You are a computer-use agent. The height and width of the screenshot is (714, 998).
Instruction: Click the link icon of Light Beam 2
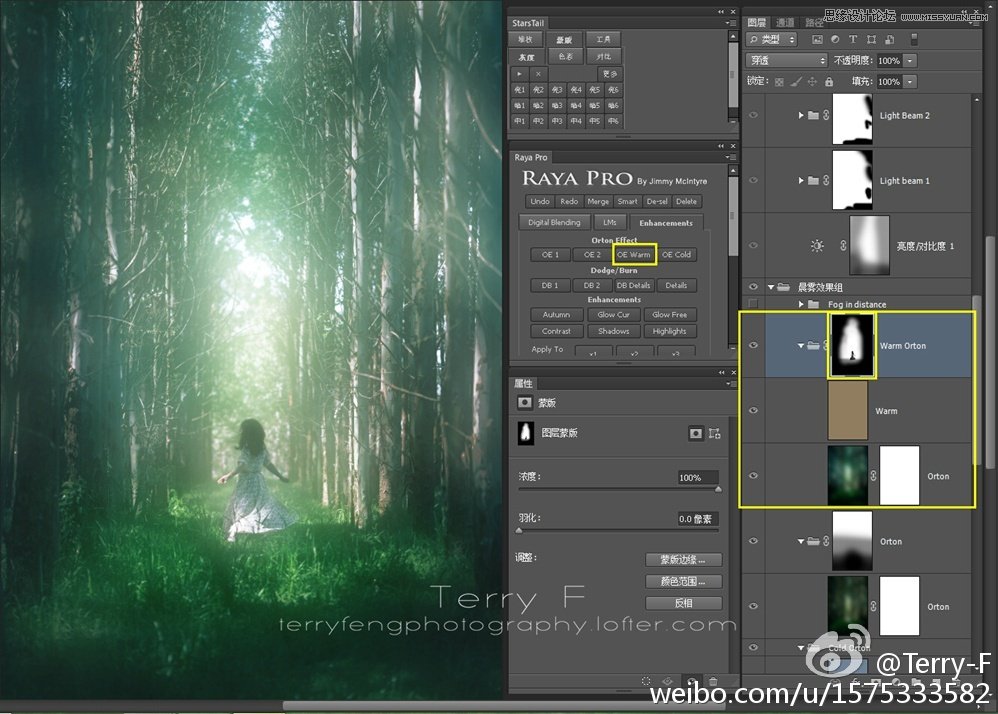826,115
